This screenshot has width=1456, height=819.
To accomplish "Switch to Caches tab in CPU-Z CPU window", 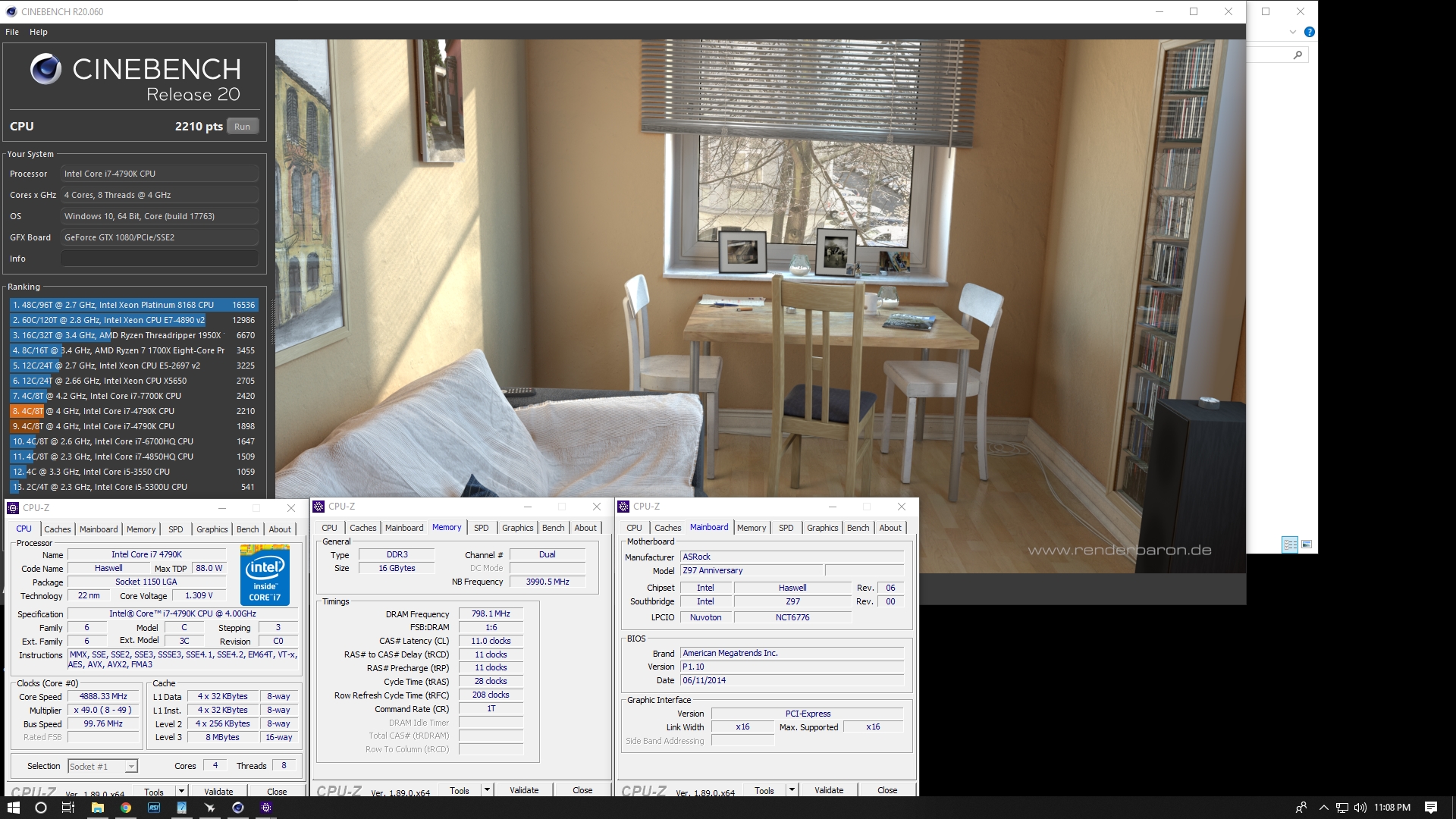I will (57, 529).
